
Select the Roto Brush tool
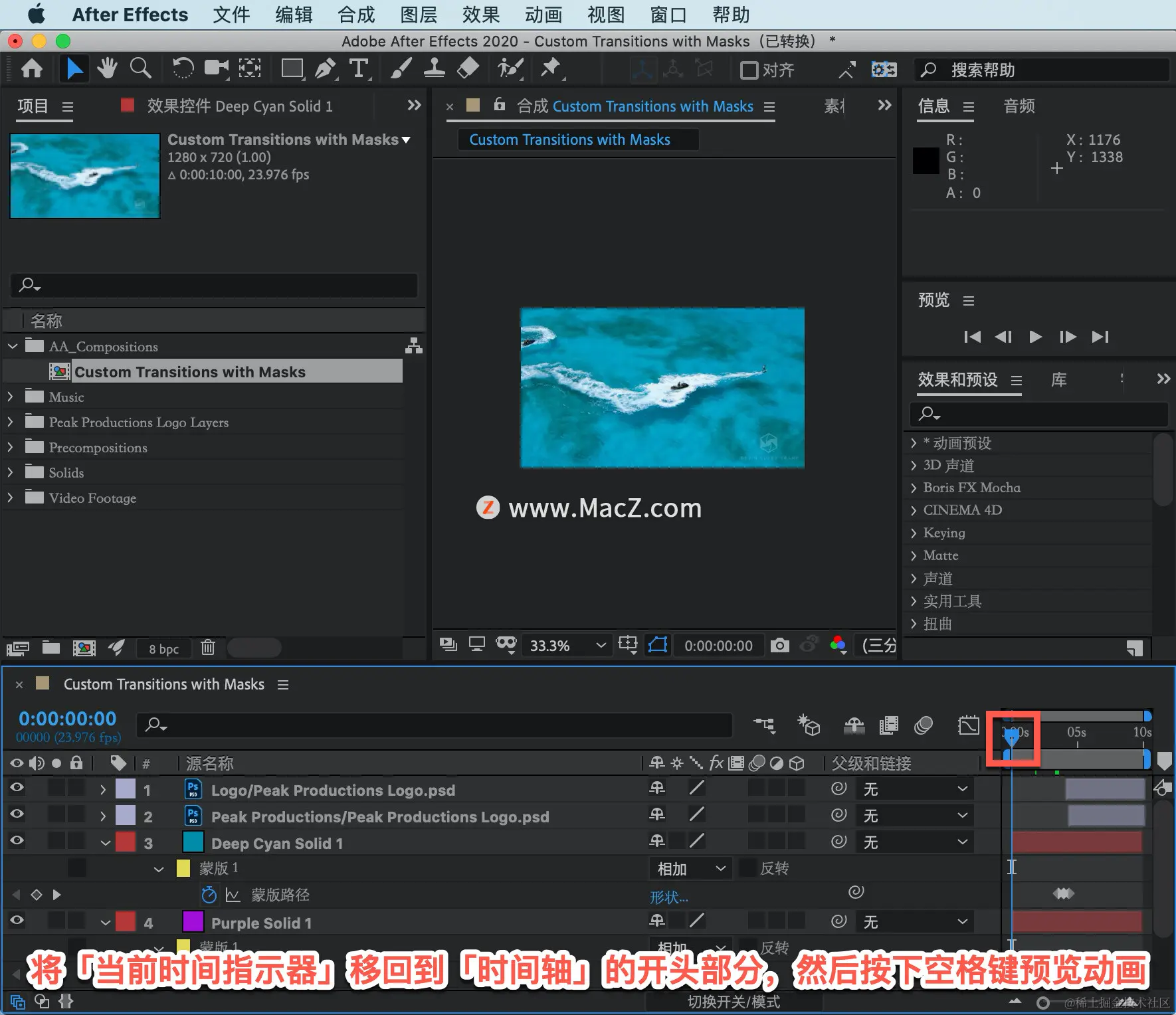coord(510,68)
